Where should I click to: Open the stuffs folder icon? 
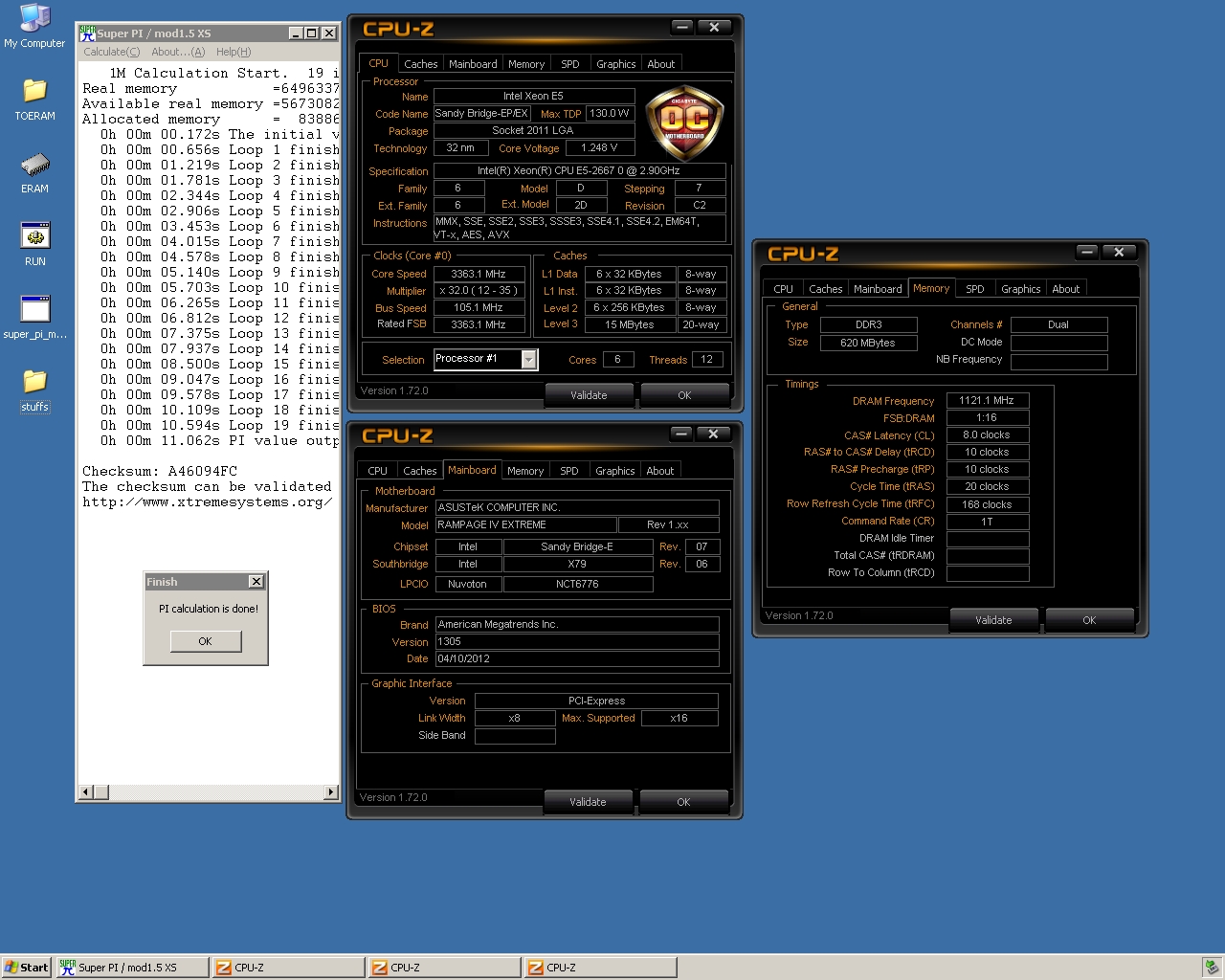(x=34, y=390)
